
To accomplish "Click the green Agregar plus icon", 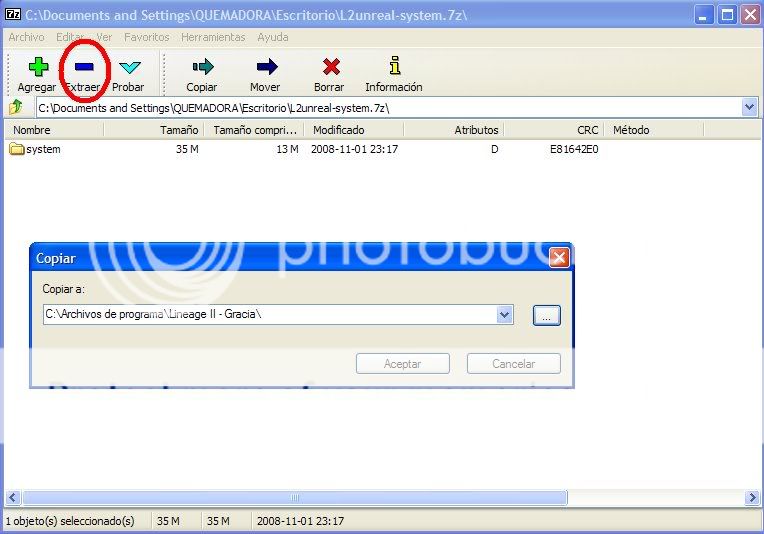I will pyautogui.click(x=38, y=67).
